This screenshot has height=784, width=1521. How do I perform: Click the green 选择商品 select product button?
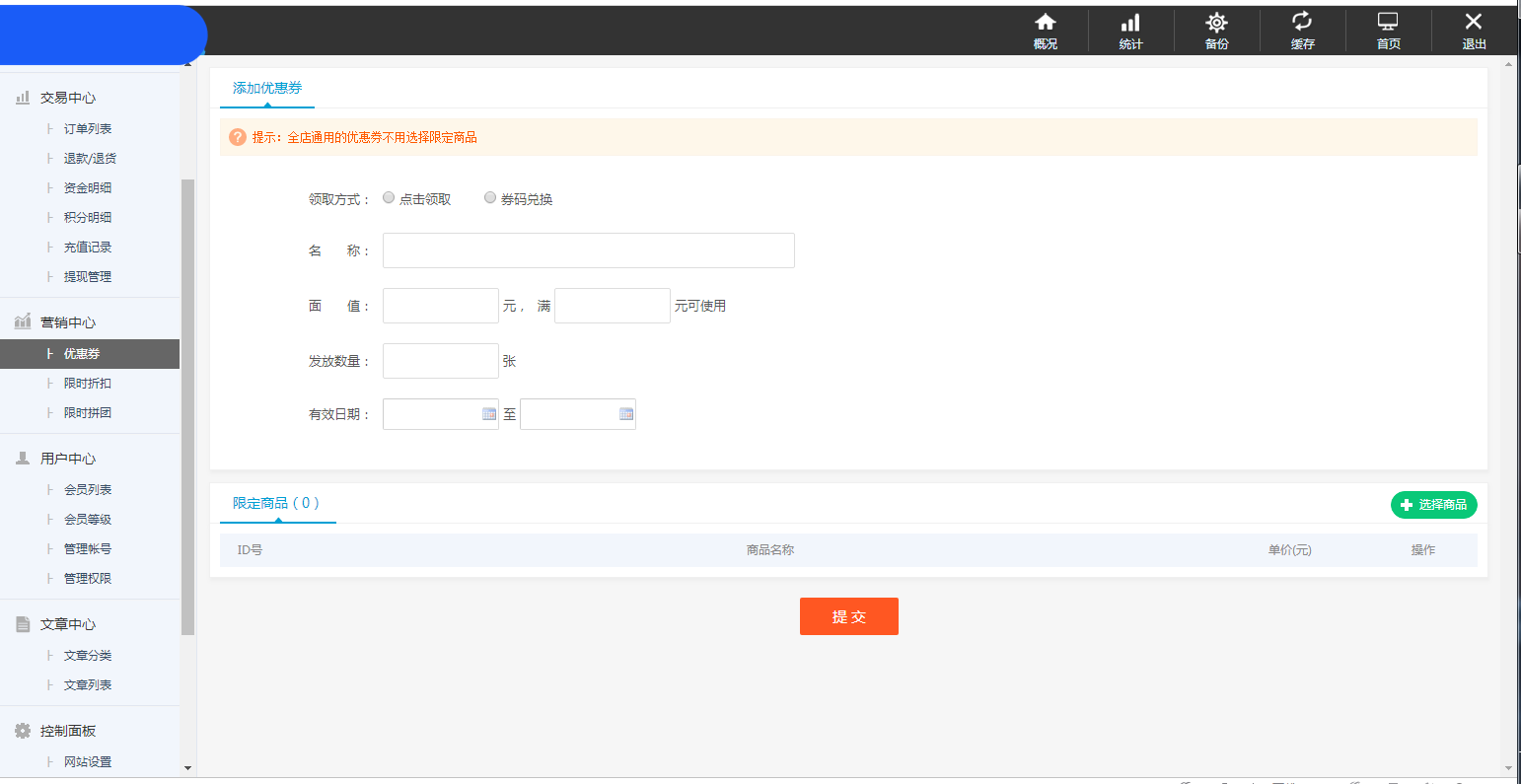click(1433, 504)
